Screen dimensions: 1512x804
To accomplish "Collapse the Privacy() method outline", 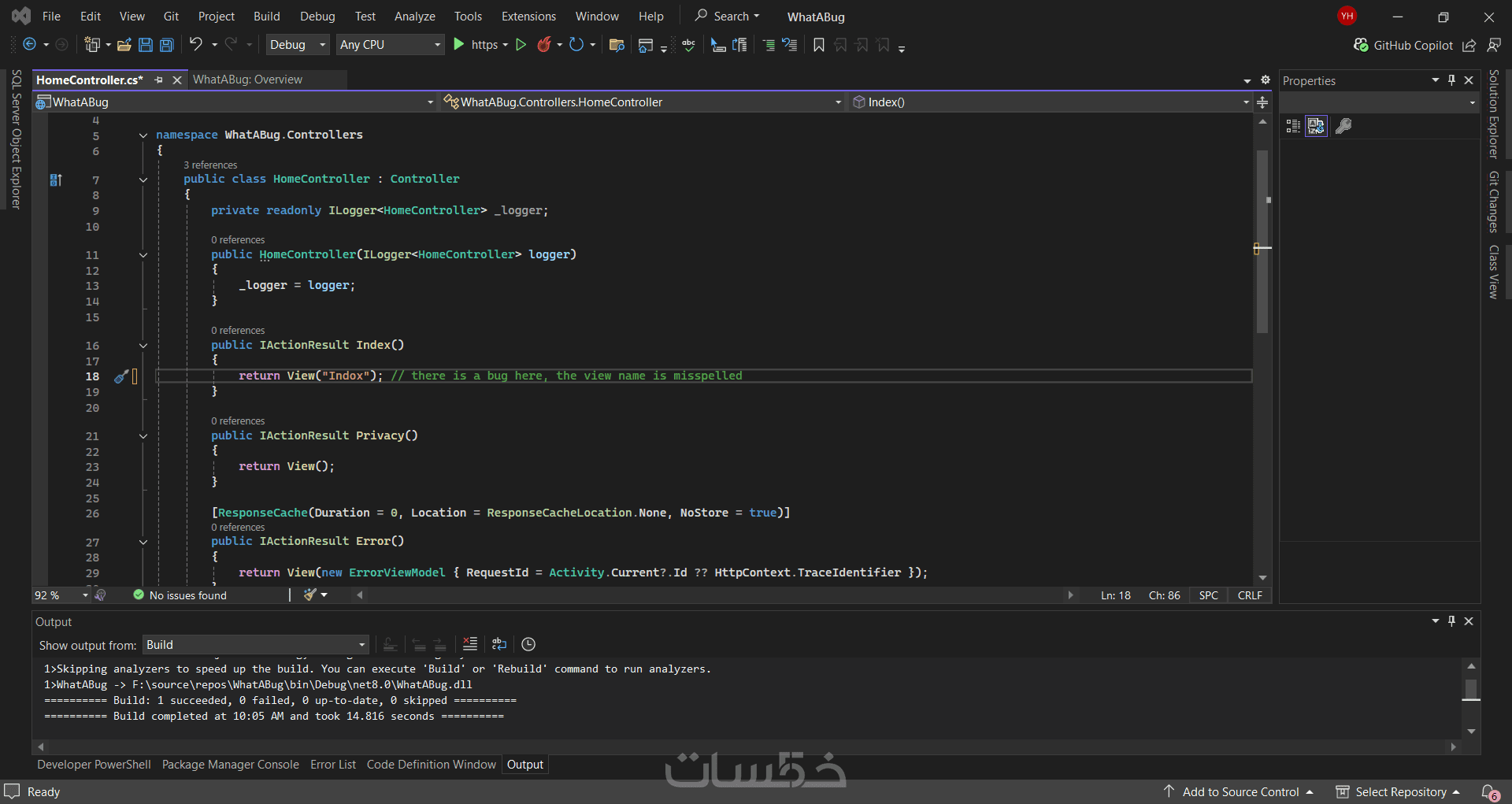I will [x=143, y=436].
